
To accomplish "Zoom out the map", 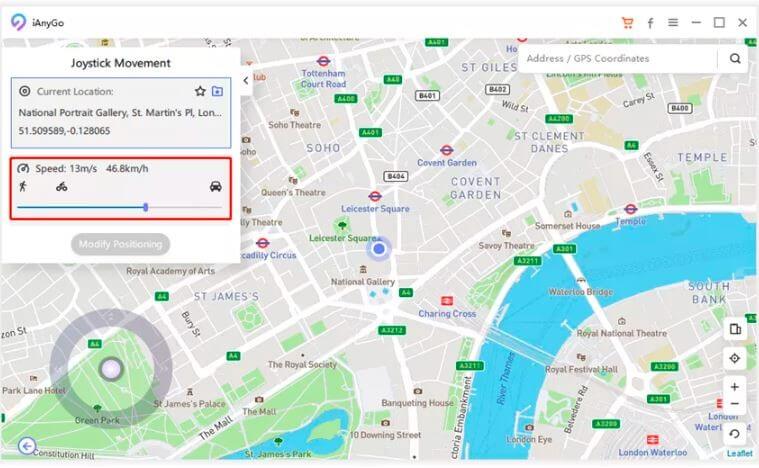I will click(x=735, y=404).
